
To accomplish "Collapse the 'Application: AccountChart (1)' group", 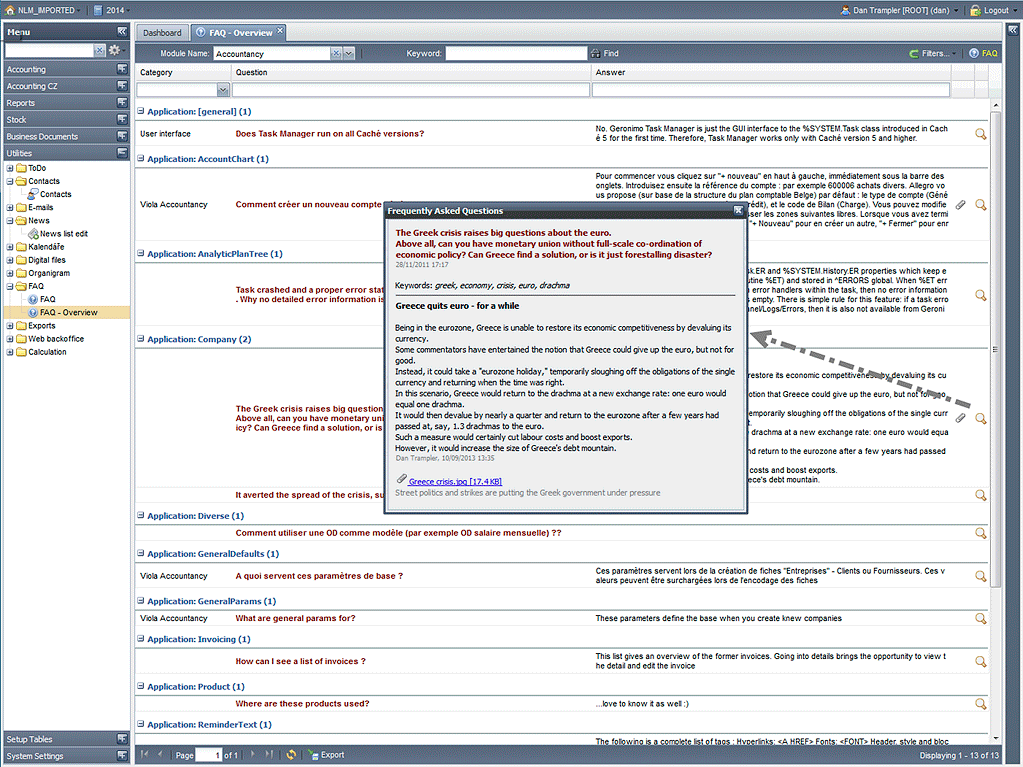I will (140, 158).
